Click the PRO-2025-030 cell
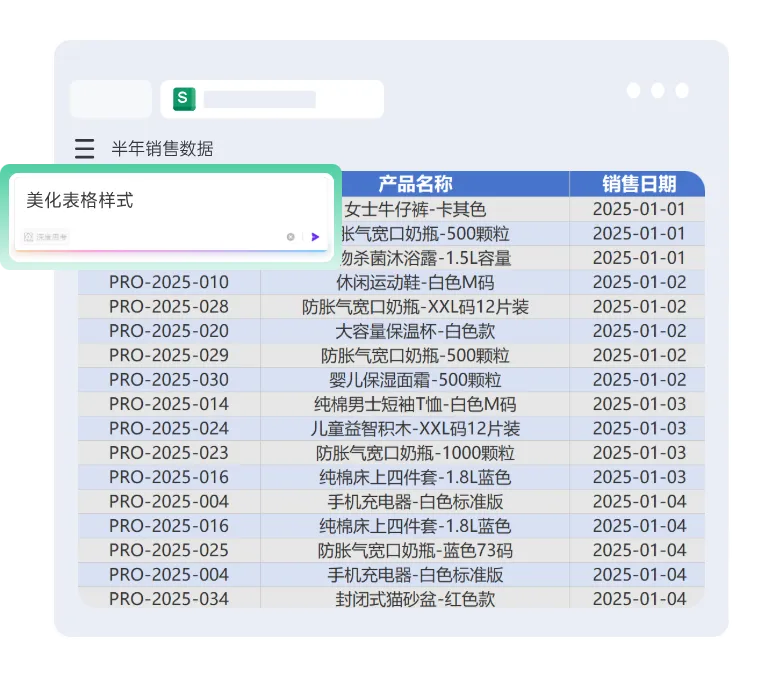Viewport: 760px width, 676px height. (169, 380)
